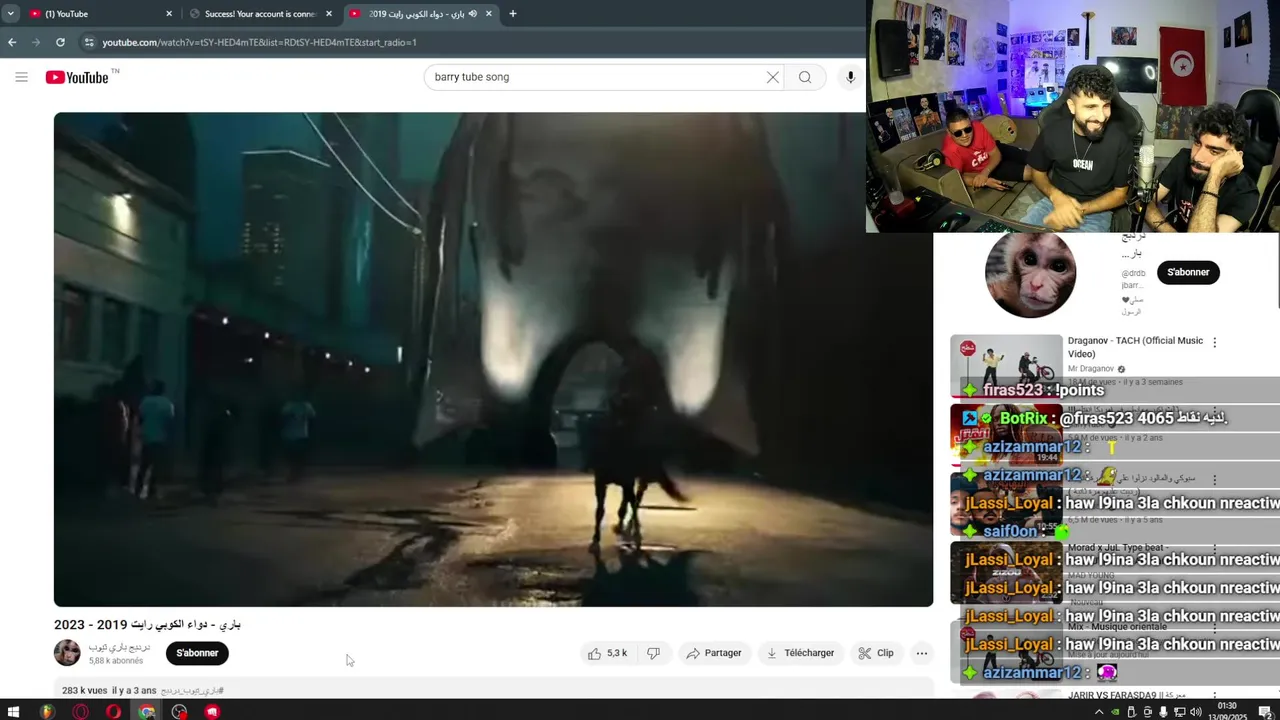Viewport: 1280px width, 720px height.
Task: Show hidden system tray icons chevron
Action: click(x=1099, y=712)
